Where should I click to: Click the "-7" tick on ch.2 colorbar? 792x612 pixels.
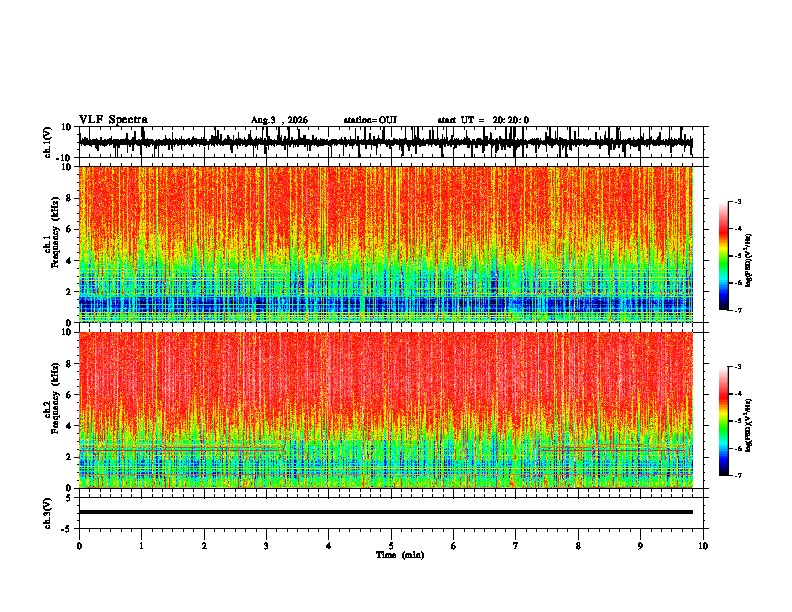coord(738,475)
